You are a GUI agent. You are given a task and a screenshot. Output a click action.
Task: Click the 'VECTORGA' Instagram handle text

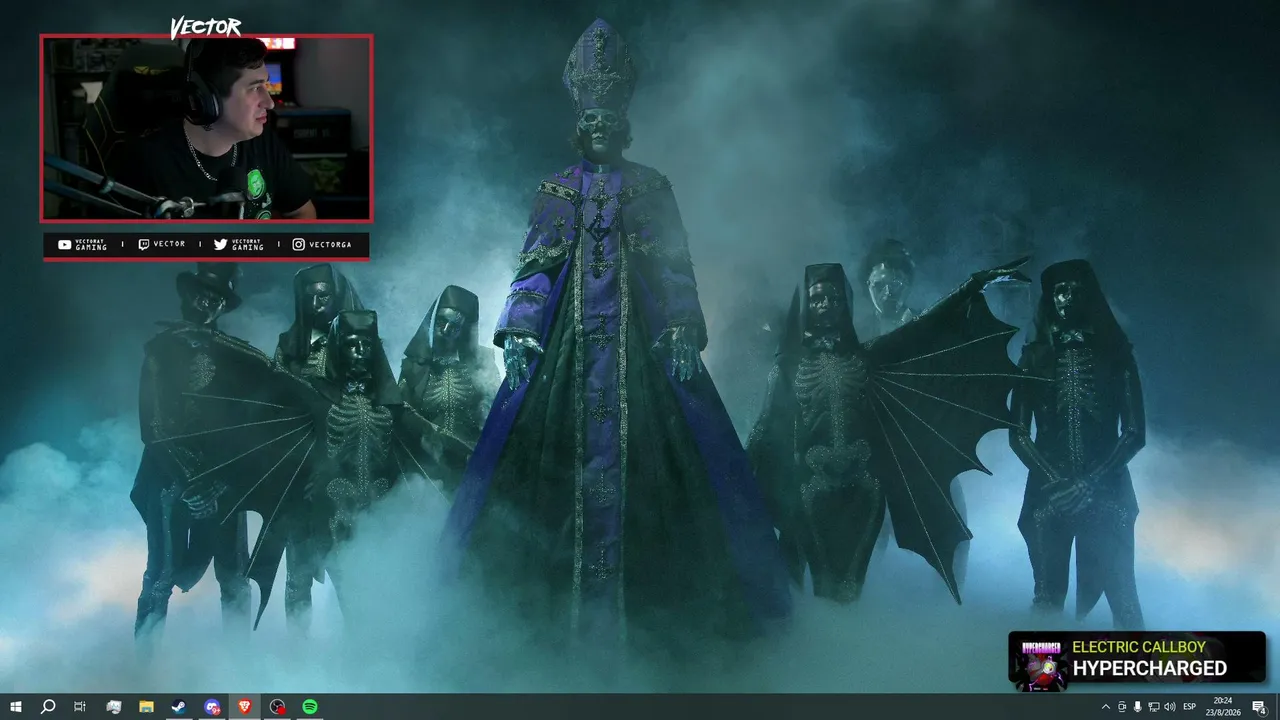coord(331,245)
